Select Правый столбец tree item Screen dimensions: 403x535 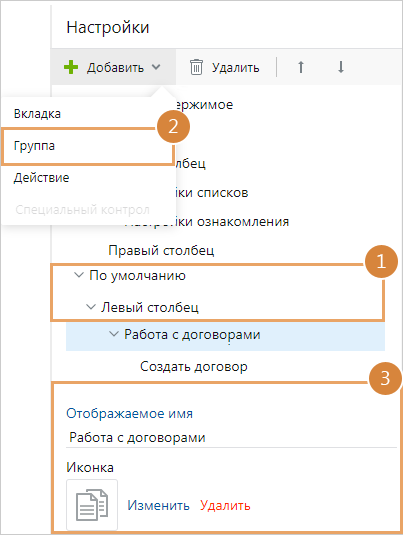[161, 250]
